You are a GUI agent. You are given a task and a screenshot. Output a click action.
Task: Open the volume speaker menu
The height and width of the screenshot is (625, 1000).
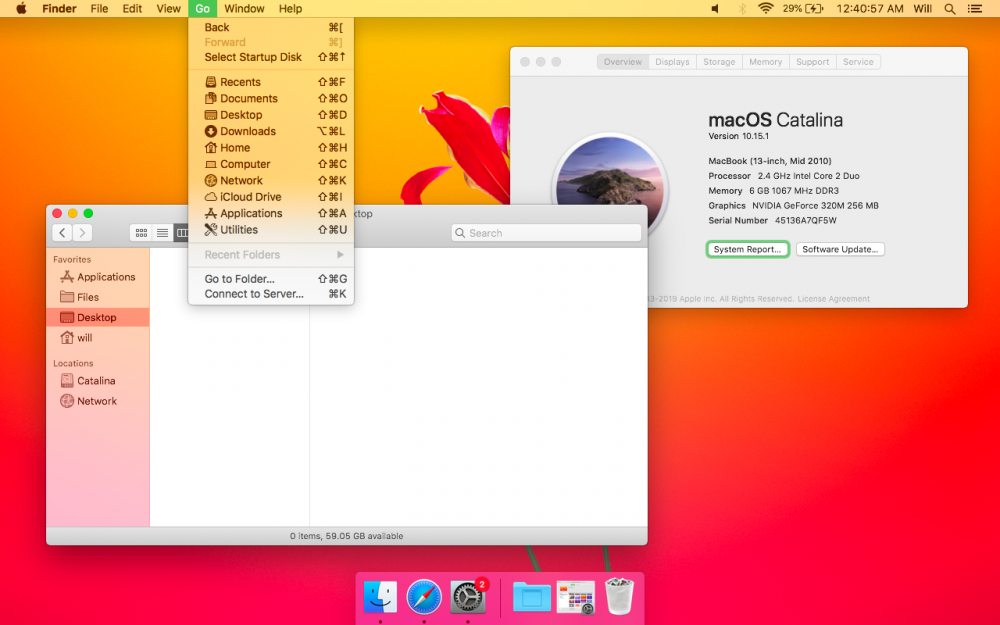(x=715, y=9)
